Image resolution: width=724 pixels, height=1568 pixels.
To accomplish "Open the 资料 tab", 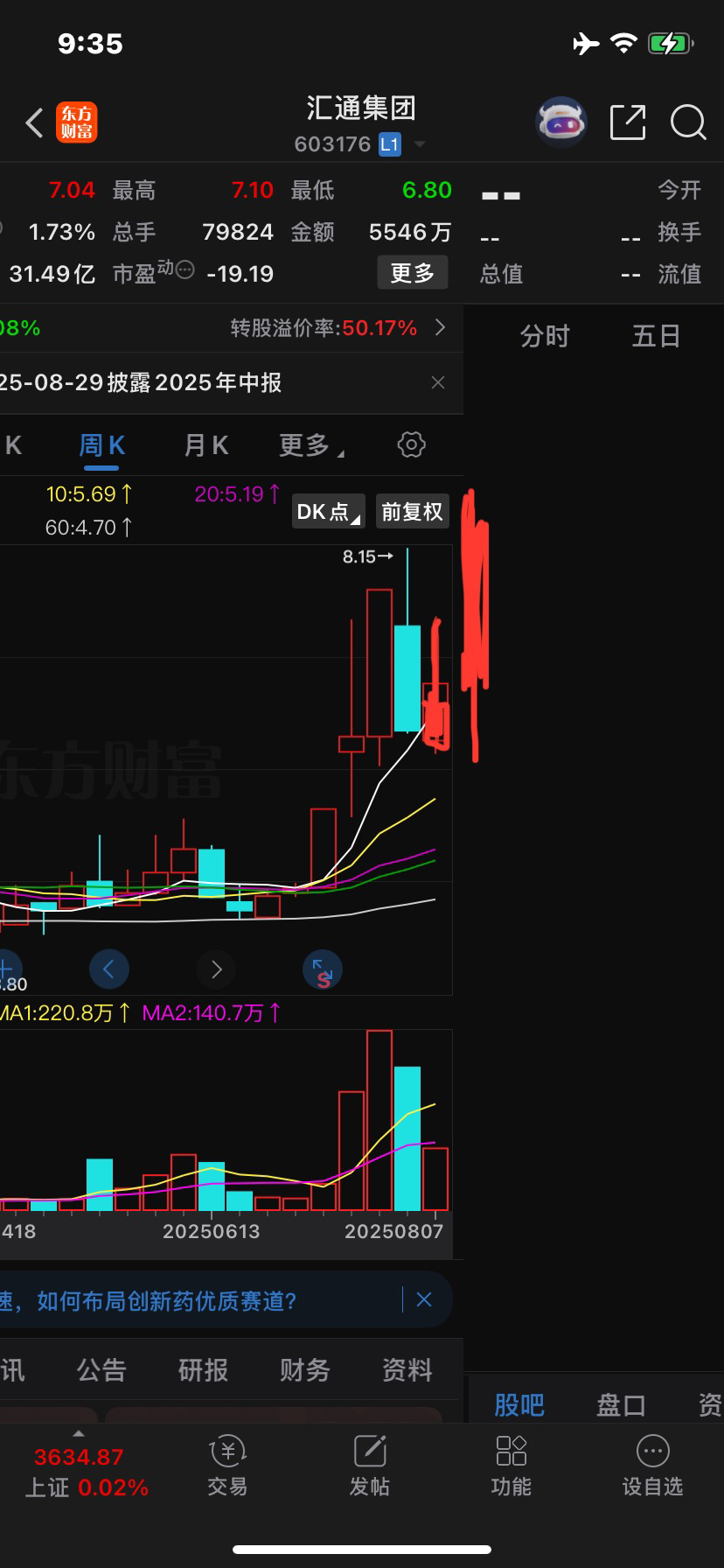I will pos(407,1370).
